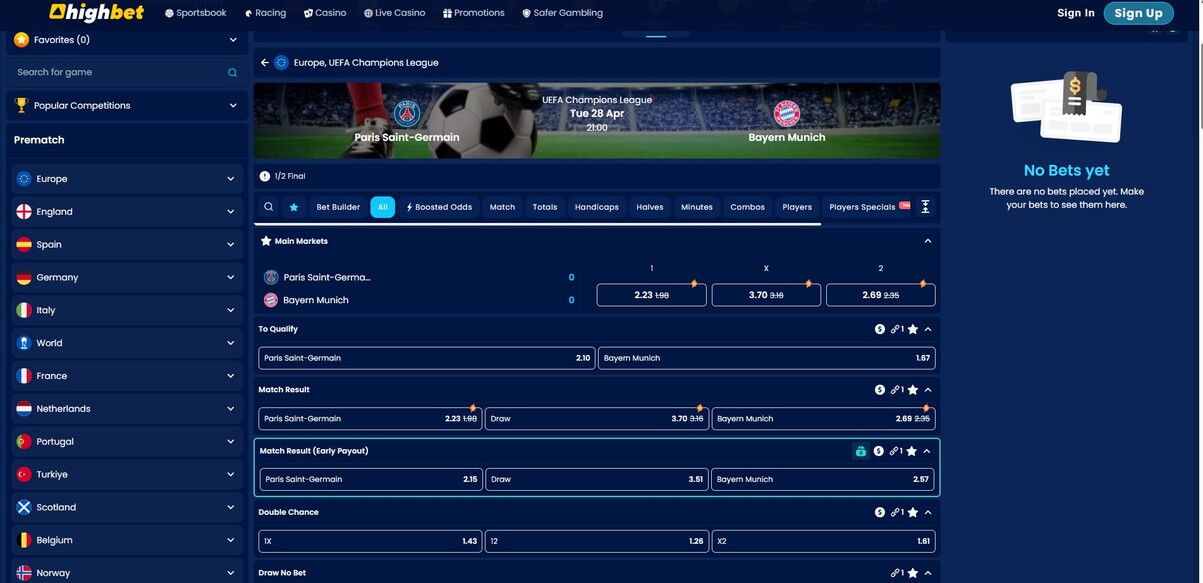Collapse the Draw No Bet market chevron
The width and height of the screenshot is (1203, 583).
coord(928,573)
